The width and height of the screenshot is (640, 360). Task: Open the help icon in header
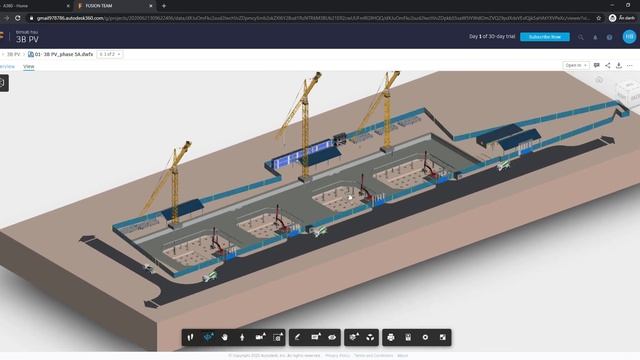(609, 37)
